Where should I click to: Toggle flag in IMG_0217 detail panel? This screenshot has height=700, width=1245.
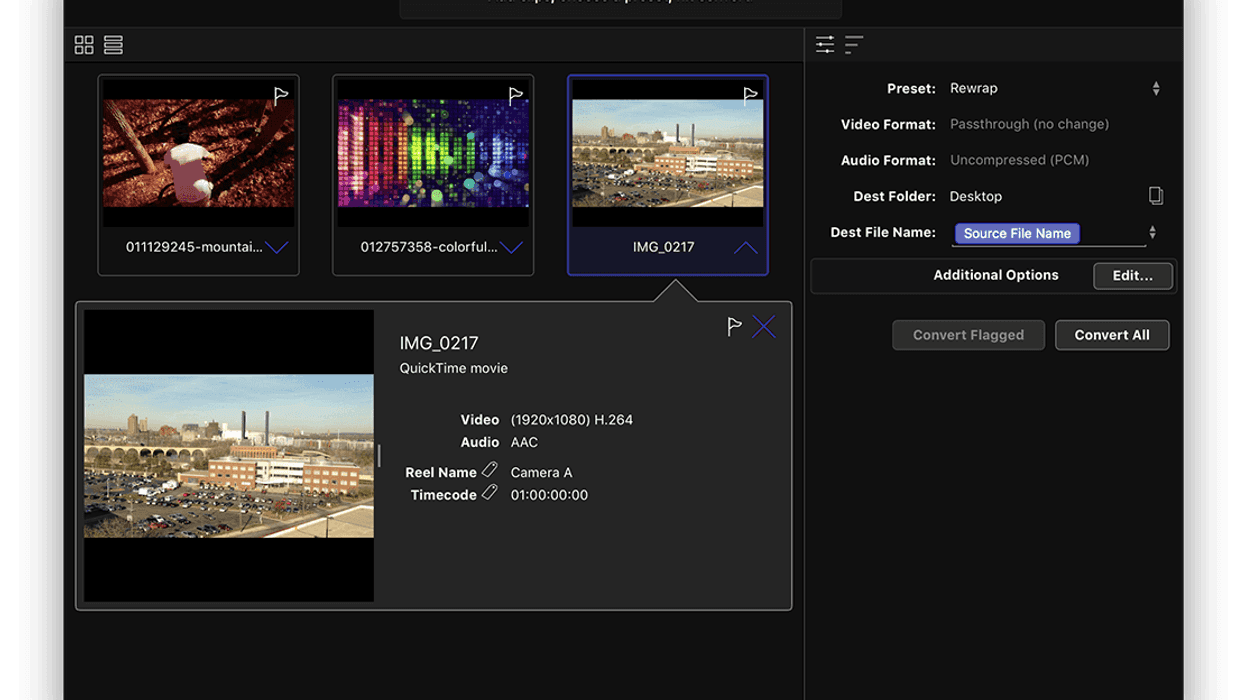tap(734, 326)
